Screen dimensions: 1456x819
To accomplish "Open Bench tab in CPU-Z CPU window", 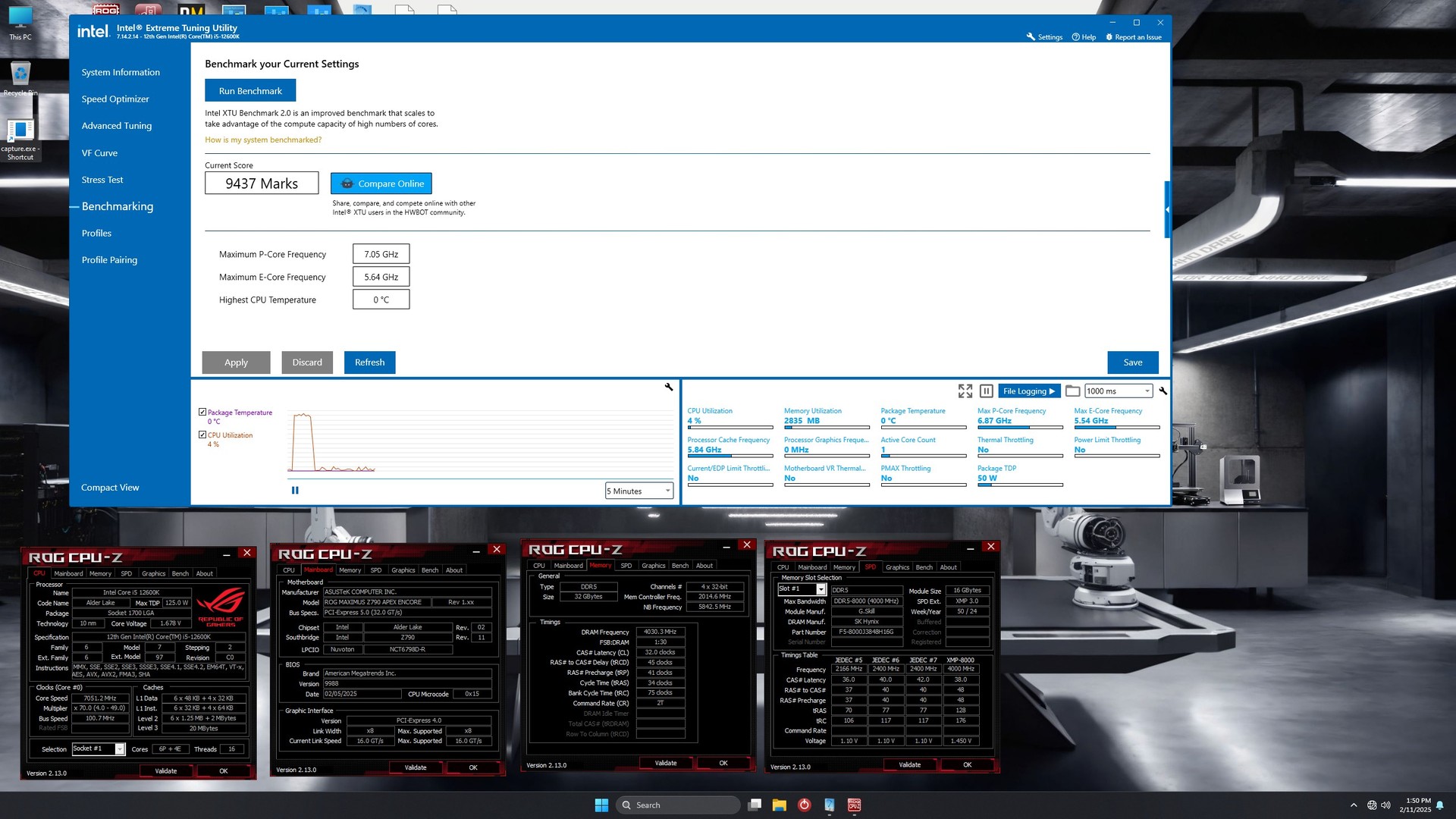I will coord(180,573).
